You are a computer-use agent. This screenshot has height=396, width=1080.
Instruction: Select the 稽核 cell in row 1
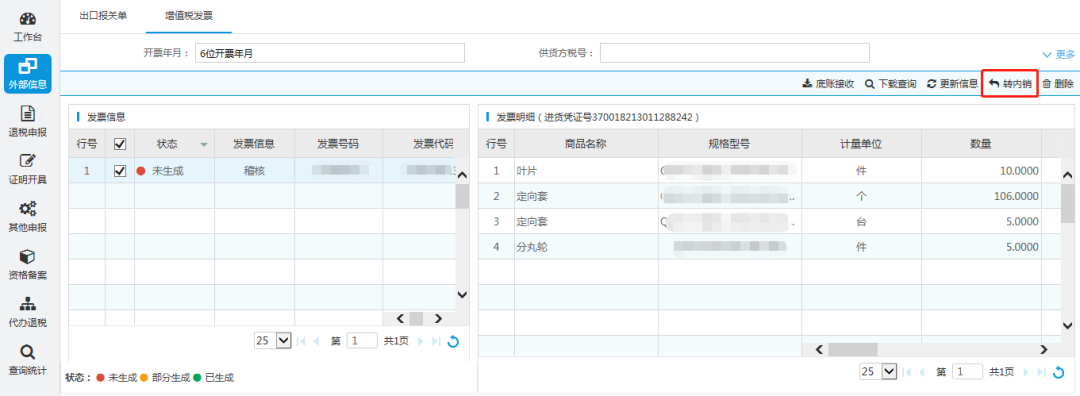[254, 171]
